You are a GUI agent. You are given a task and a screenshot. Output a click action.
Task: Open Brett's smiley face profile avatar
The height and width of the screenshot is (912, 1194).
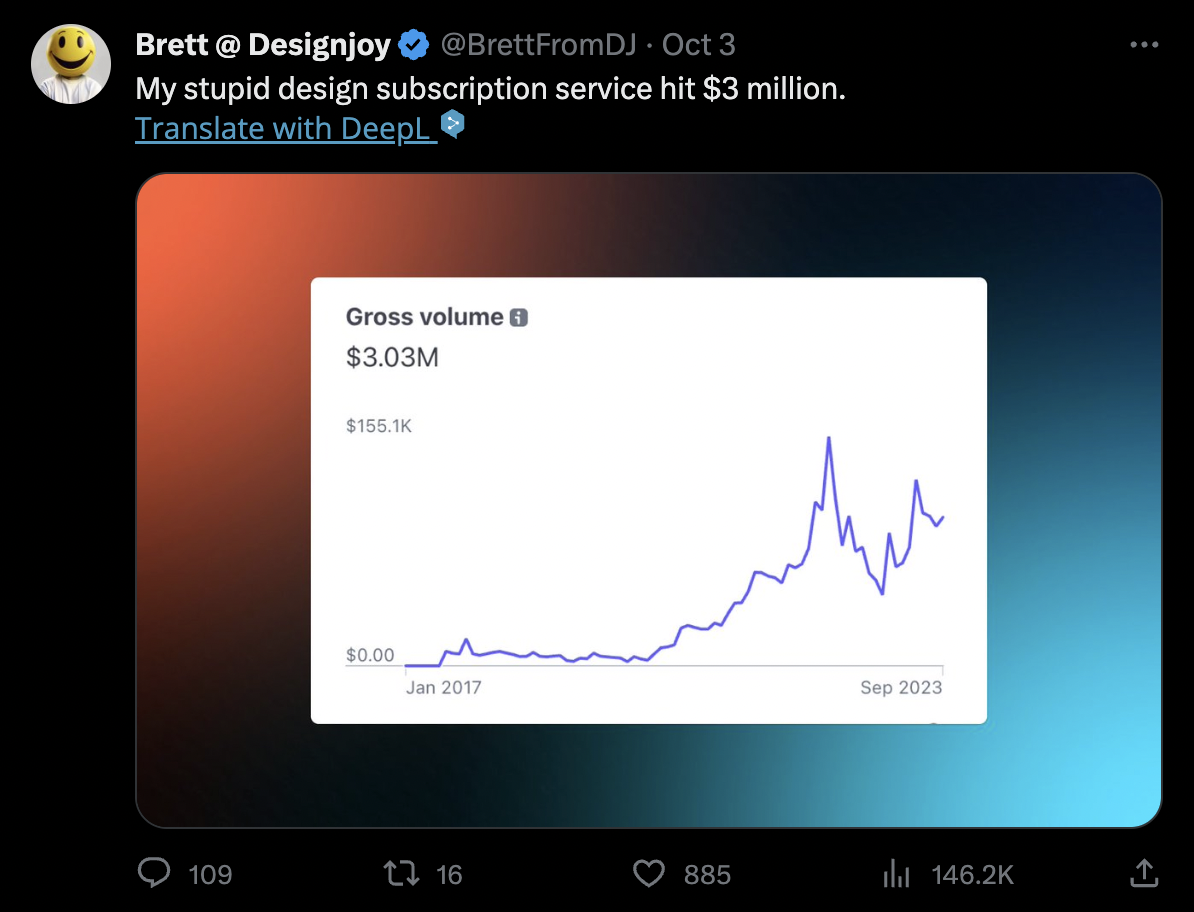tap(71, 64)
